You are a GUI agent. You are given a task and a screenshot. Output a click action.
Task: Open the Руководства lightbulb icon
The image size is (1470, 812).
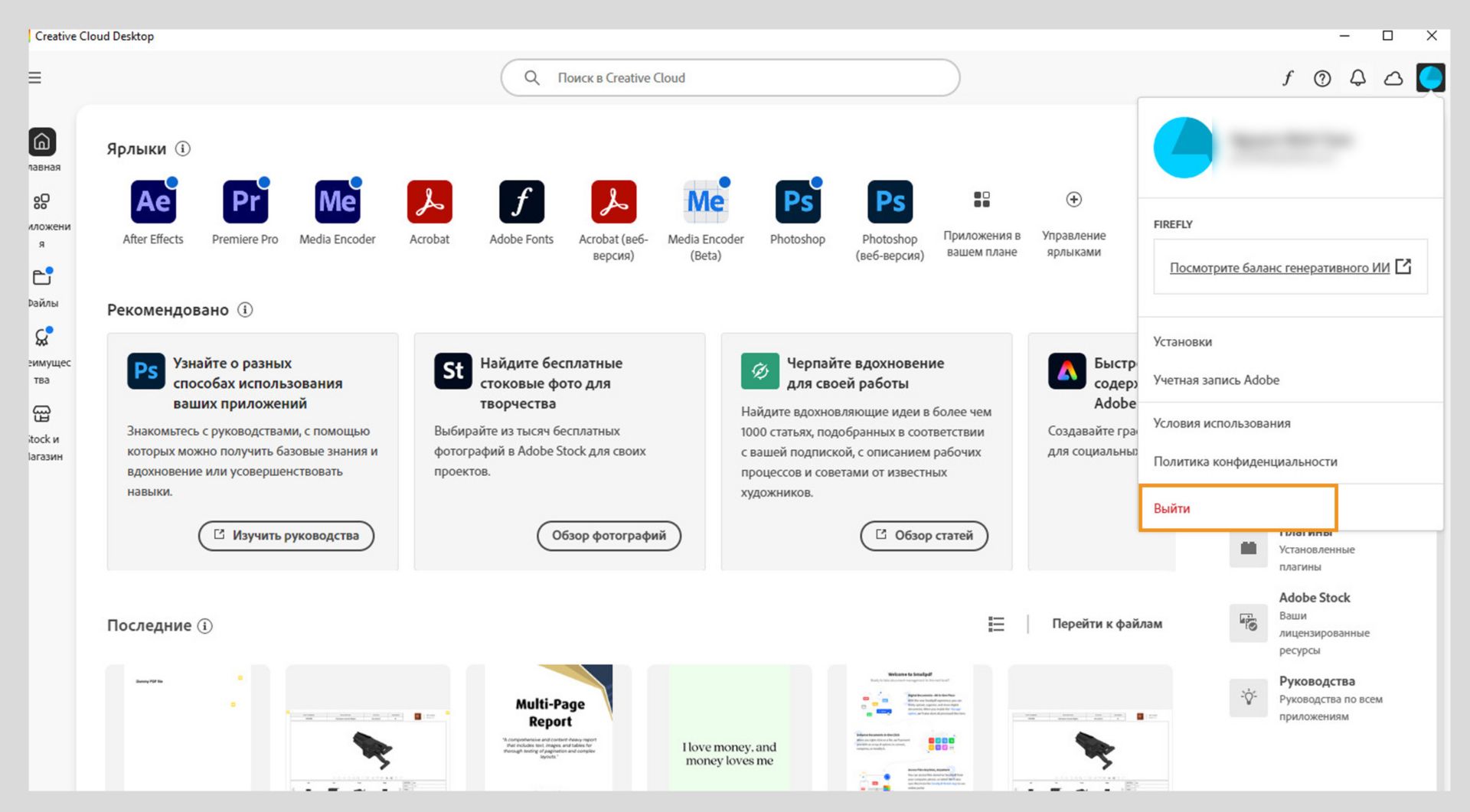pyautogui.click(x=1248, y=698)
